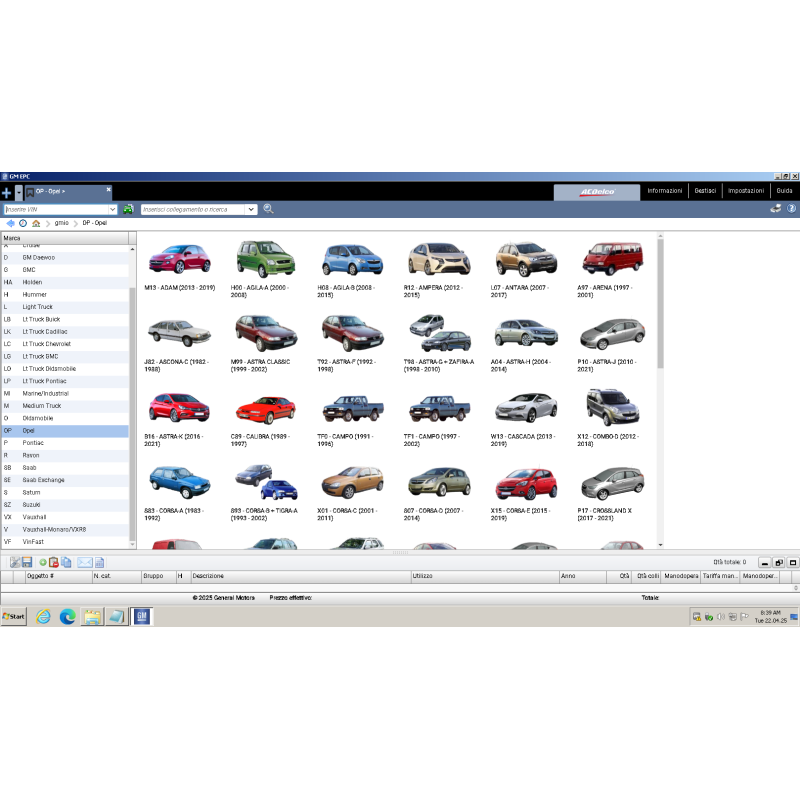Click the save floppy disk icon
The width and height of the screenshot is (800, 800).
pyautogui.click(x=27, y=562)
